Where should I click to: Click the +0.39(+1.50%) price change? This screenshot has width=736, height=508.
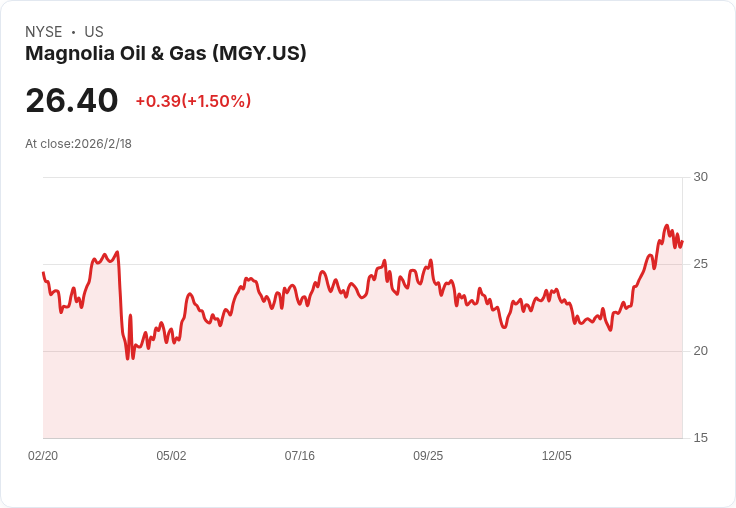(193, 101)
